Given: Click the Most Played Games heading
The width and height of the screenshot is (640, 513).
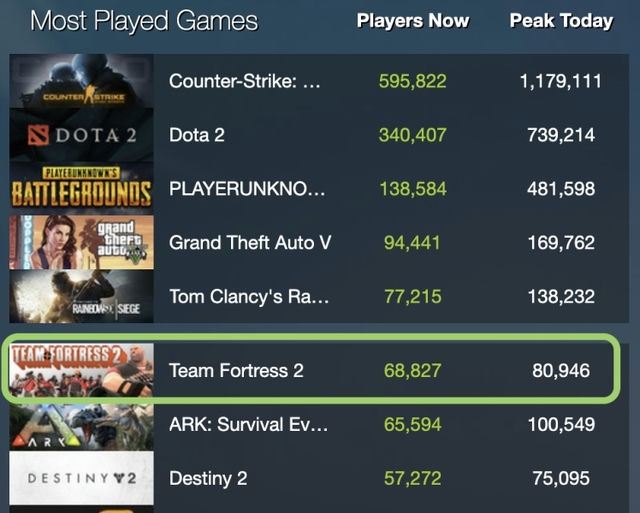Looking at the screenshot, I should pyautogui.click(x=144, y=21).
